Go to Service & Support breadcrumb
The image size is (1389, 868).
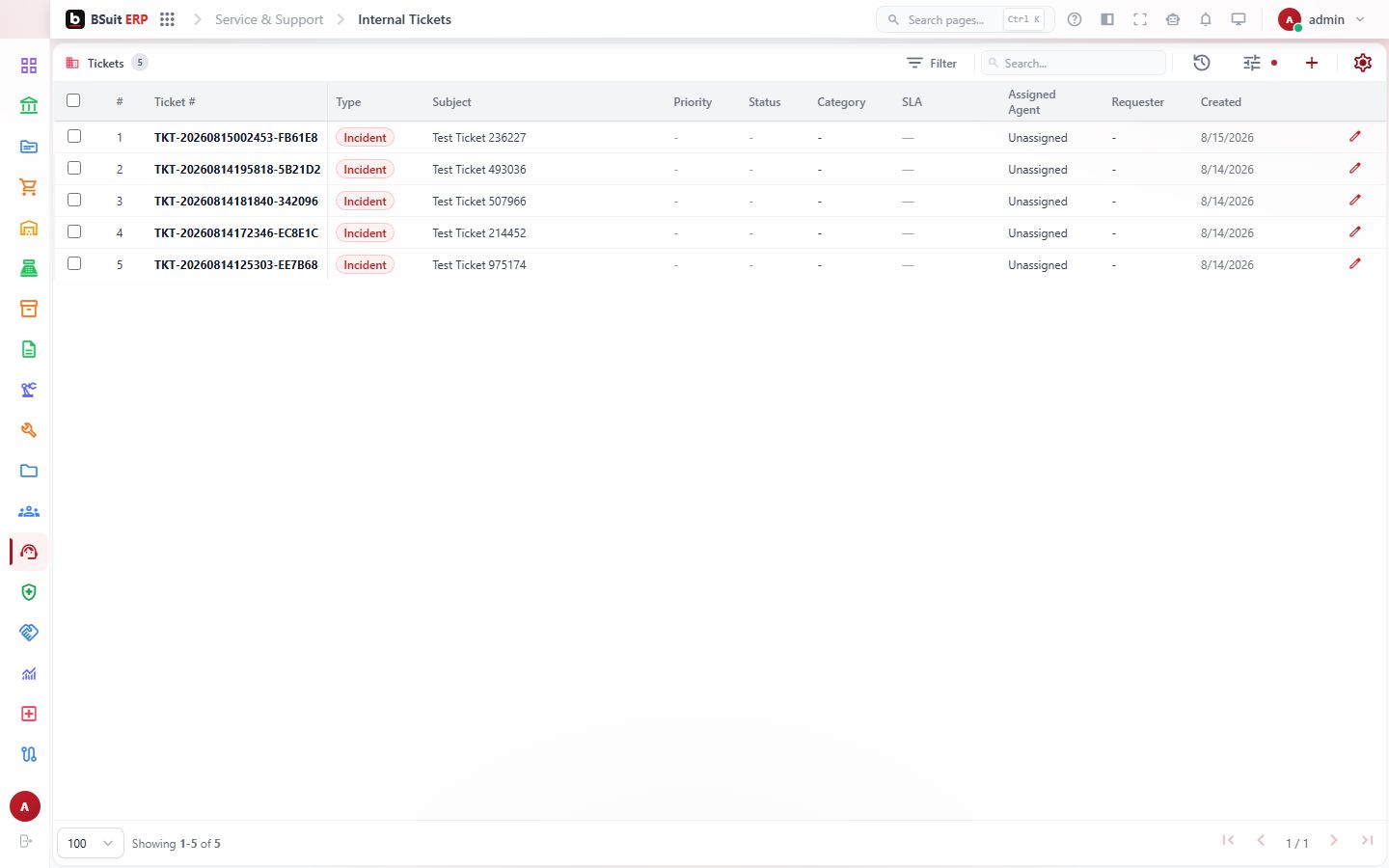coord(269,19)
